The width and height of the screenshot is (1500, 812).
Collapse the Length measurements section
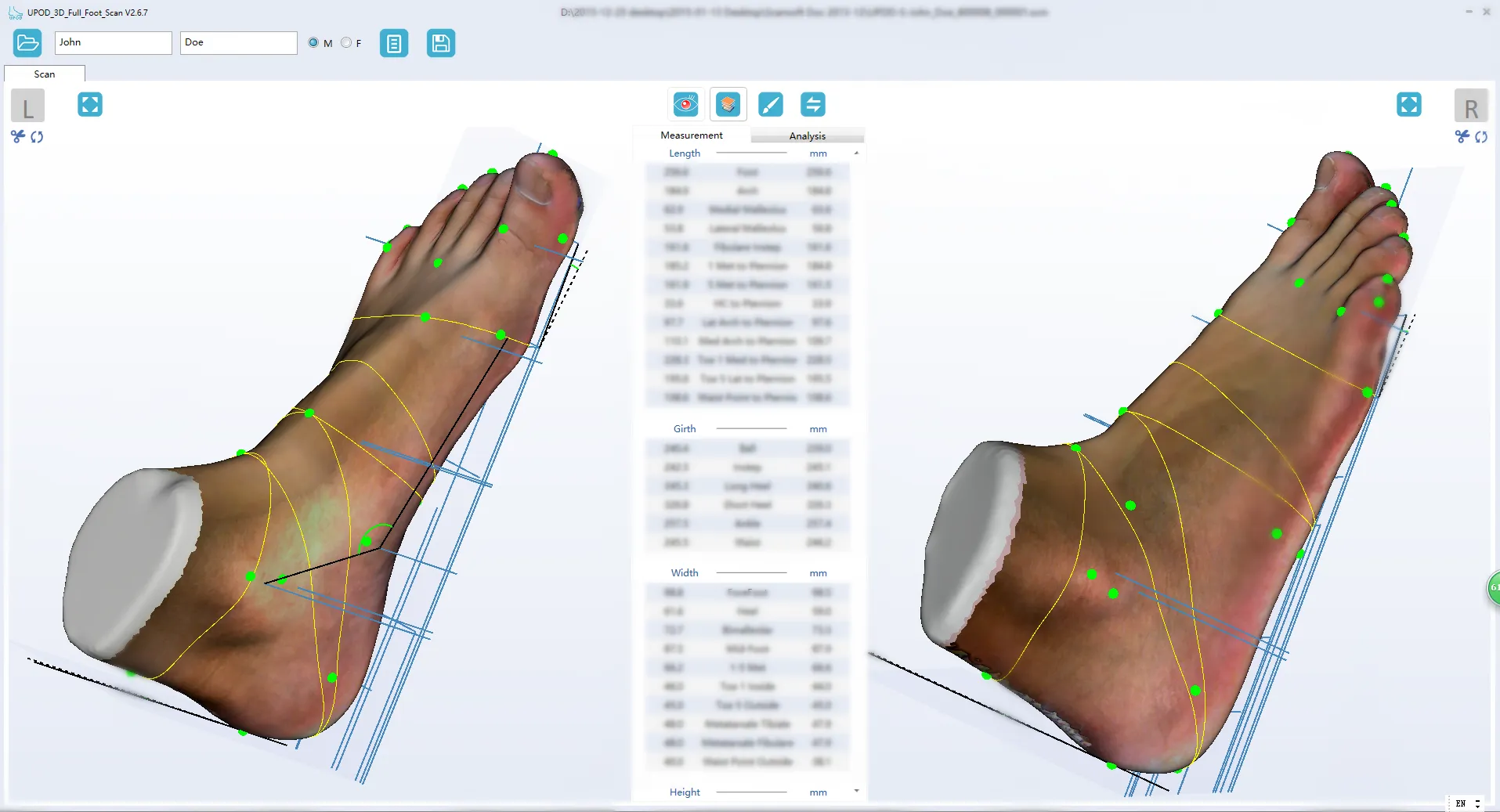857,153
